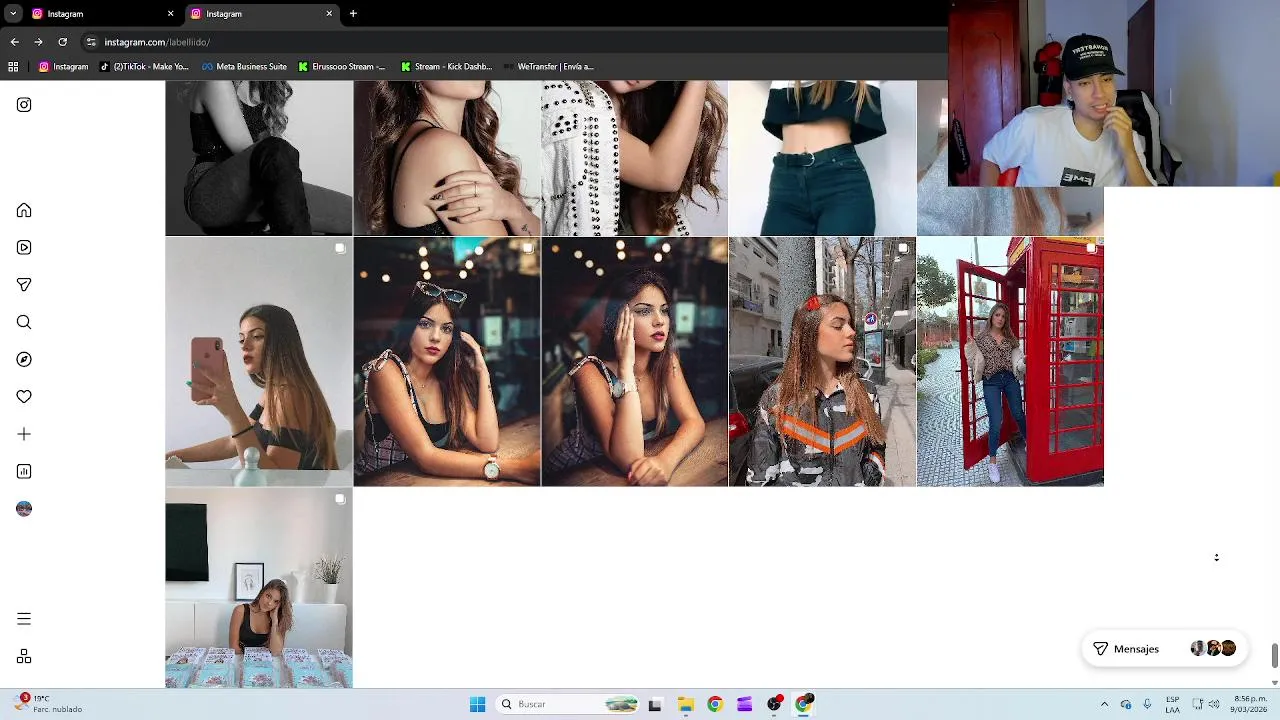Open a new browser tab
This screenshot has height=720, width=1280.
pos(353,14)
